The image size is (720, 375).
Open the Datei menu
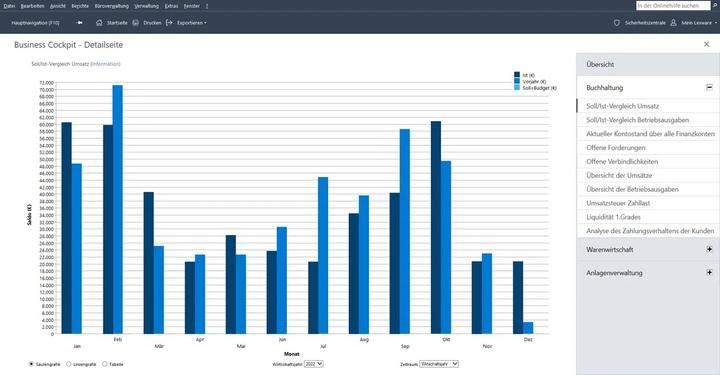(x=9, y=6)
